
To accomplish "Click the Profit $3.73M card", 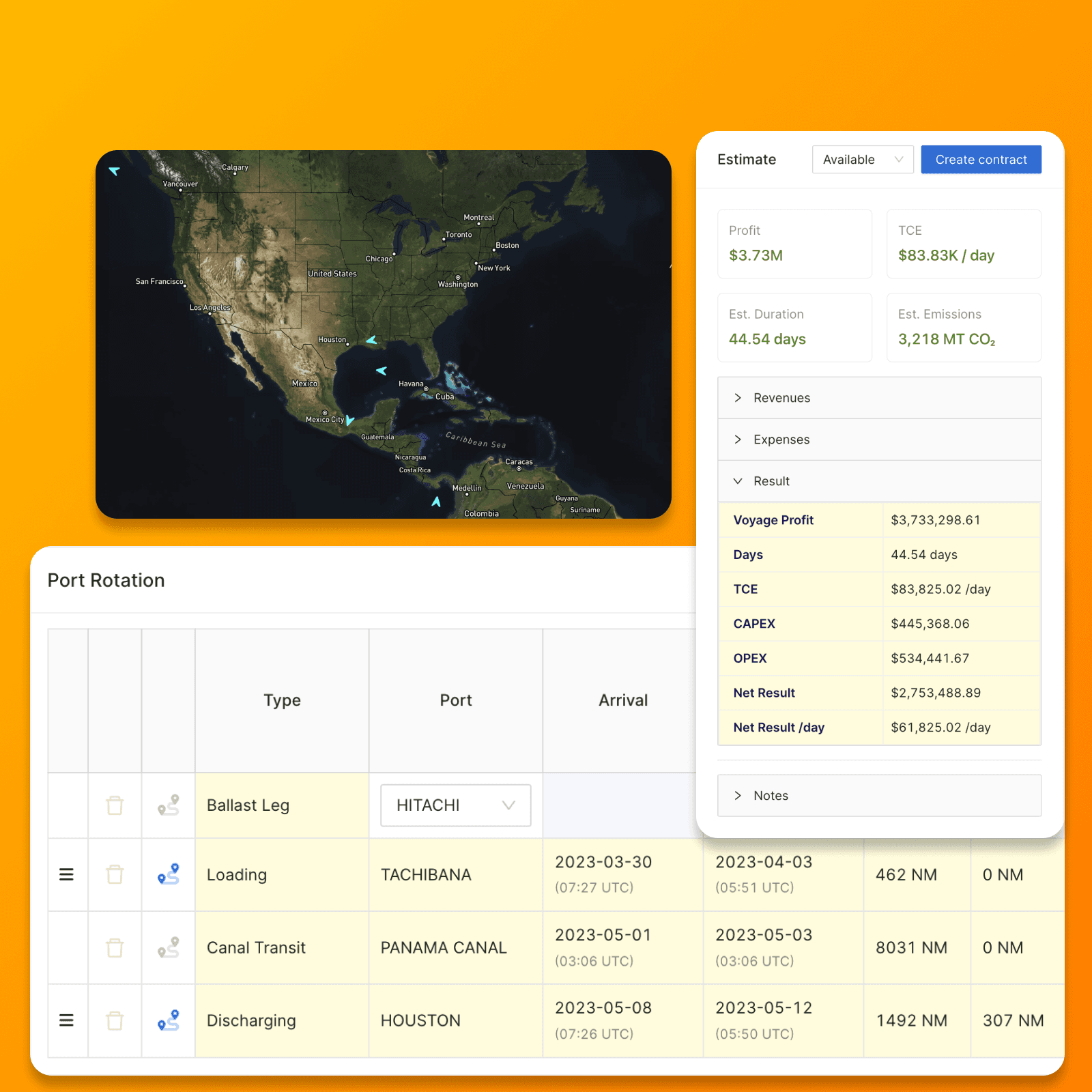I will pyautogui.click(x=794, y=244).
